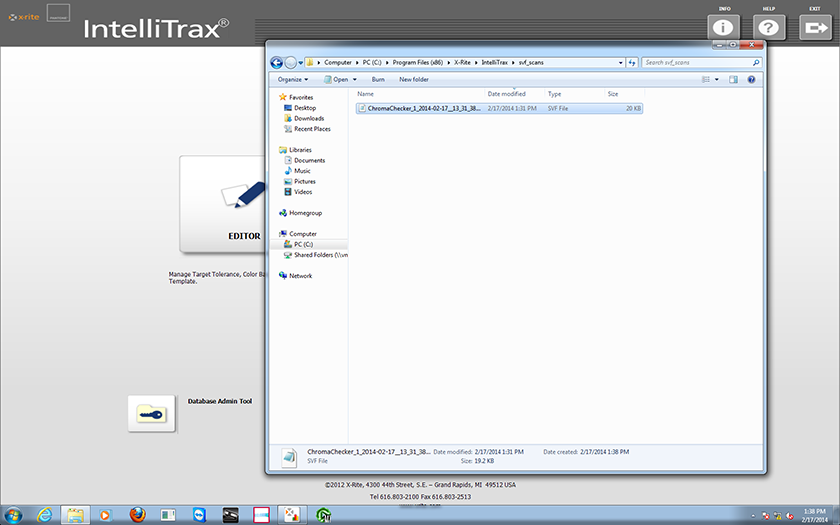Screen dimensions: 840x525
Task: Open the Windows Start button
Action: (x=13, y=515)
